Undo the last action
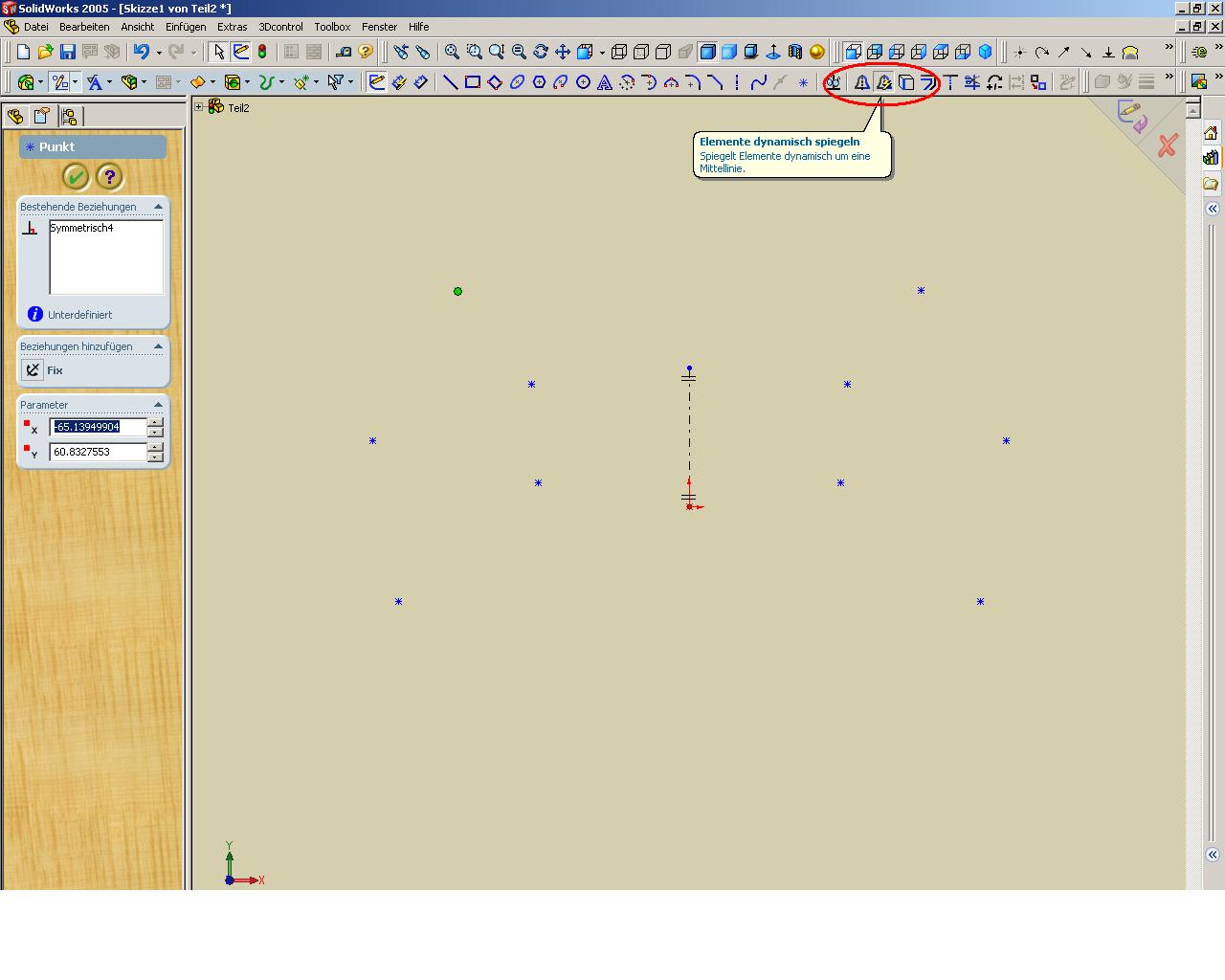Viewport: 1225px width, 980px height. coord(142,52)
